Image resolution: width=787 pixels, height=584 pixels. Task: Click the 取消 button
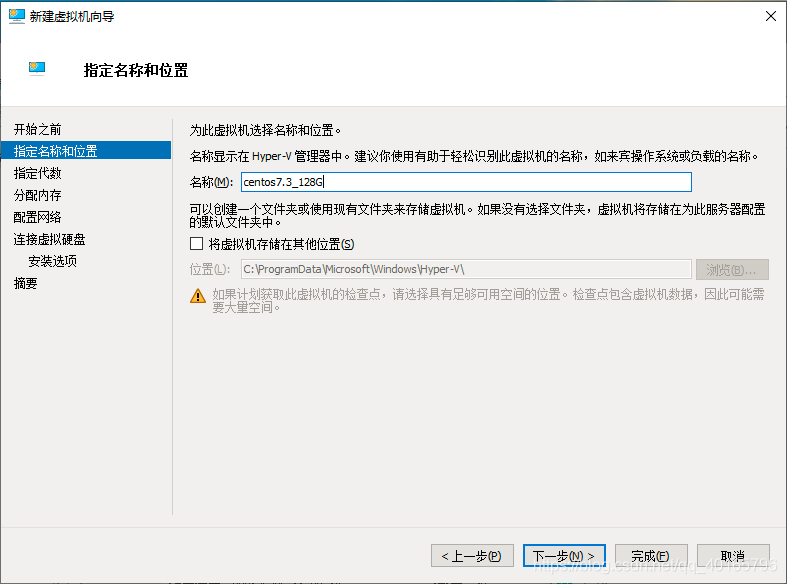[x=733, y=555]
